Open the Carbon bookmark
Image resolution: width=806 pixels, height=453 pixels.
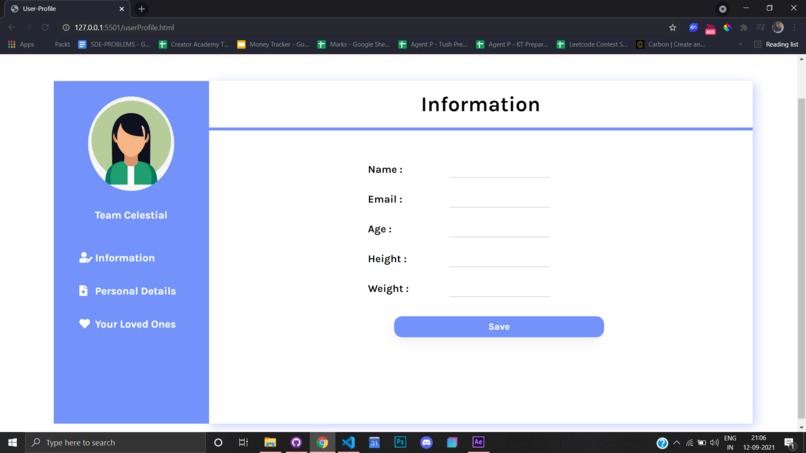pos(671,44)
